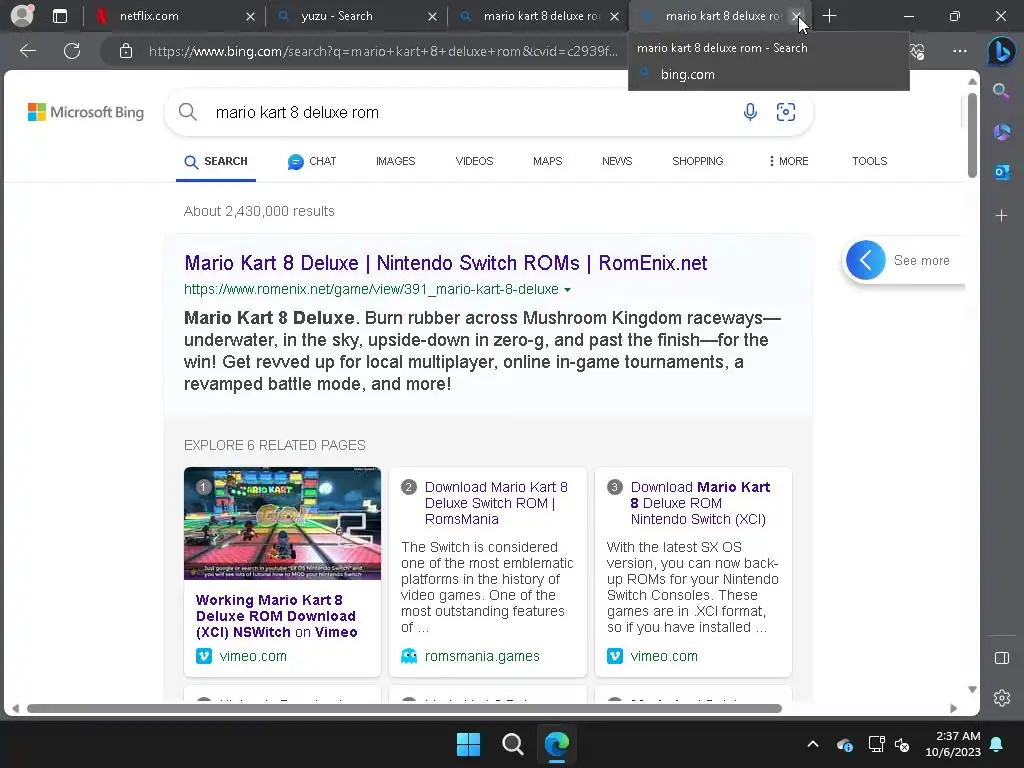Close the netflix.com tab
1024x768 pixels.
[250, 16]
